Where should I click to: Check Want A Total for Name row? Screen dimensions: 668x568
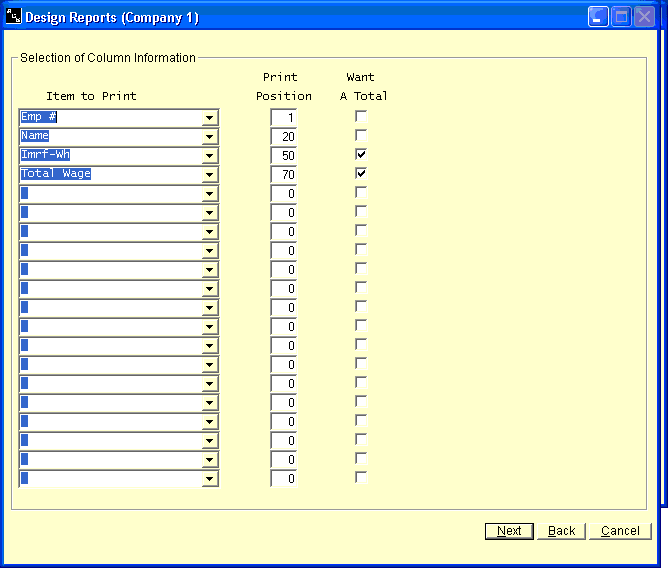click(x=361, y=136)
